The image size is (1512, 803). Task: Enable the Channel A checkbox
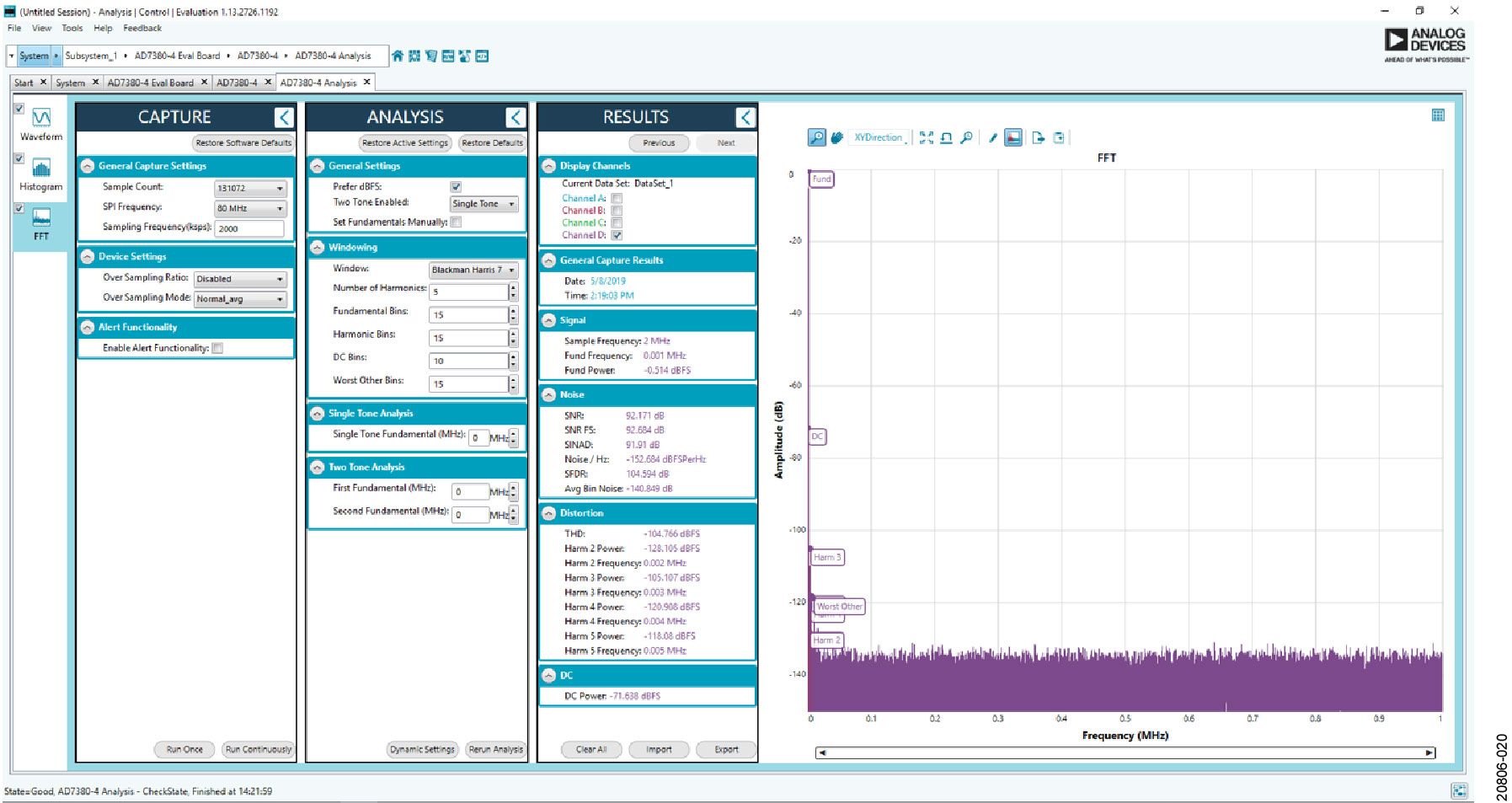pos(617,199)
